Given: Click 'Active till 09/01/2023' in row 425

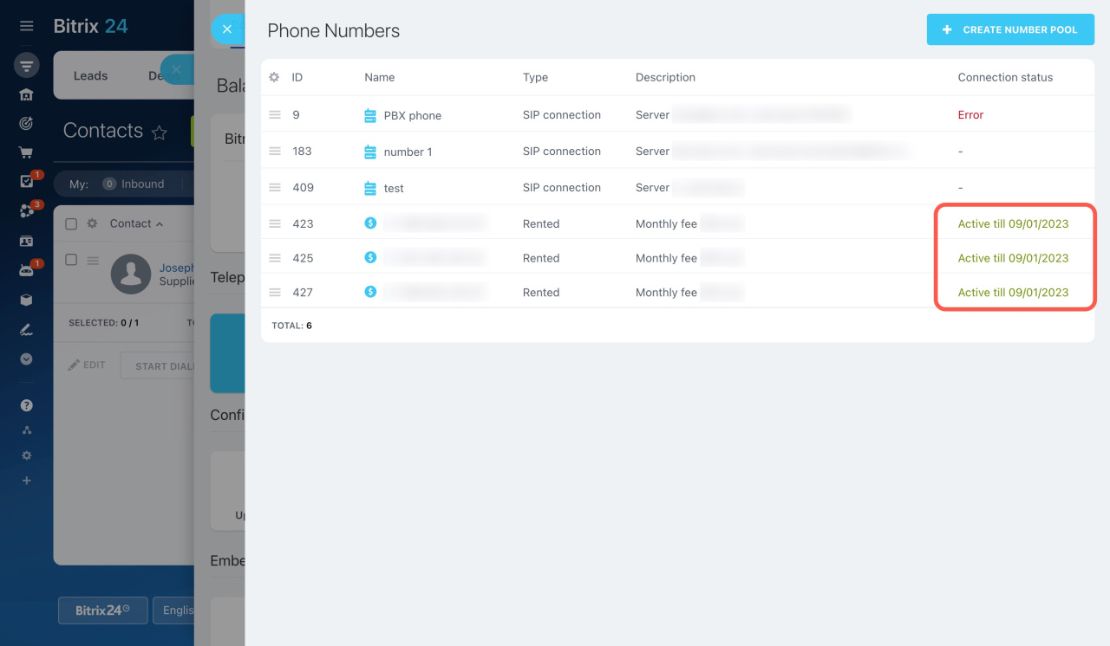Looking at the screenshot, I should pos(1013,258).
